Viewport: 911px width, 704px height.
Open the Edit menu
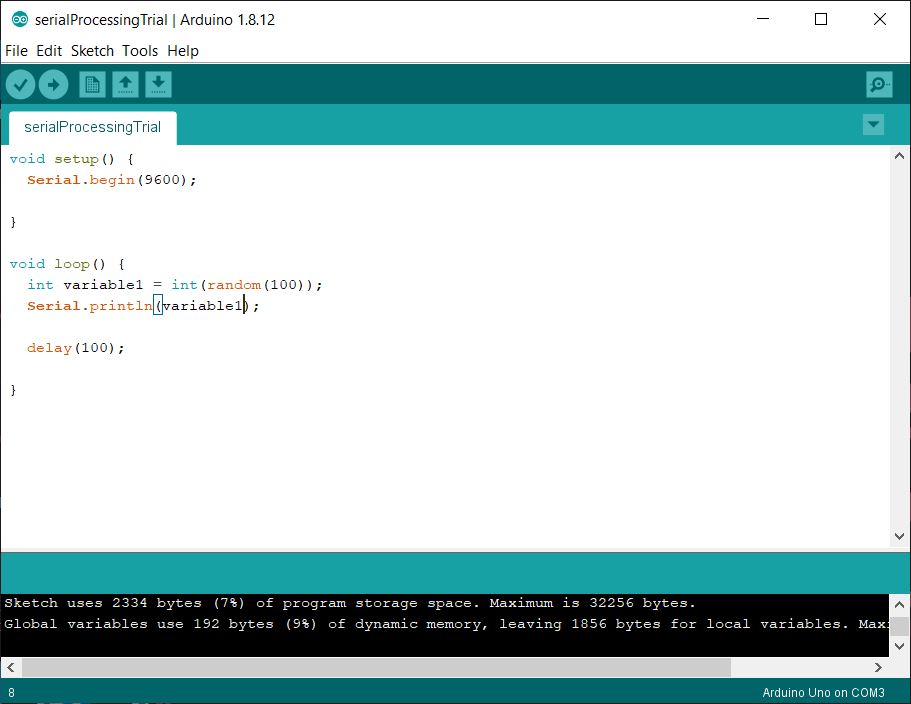[x=49, y=51]
